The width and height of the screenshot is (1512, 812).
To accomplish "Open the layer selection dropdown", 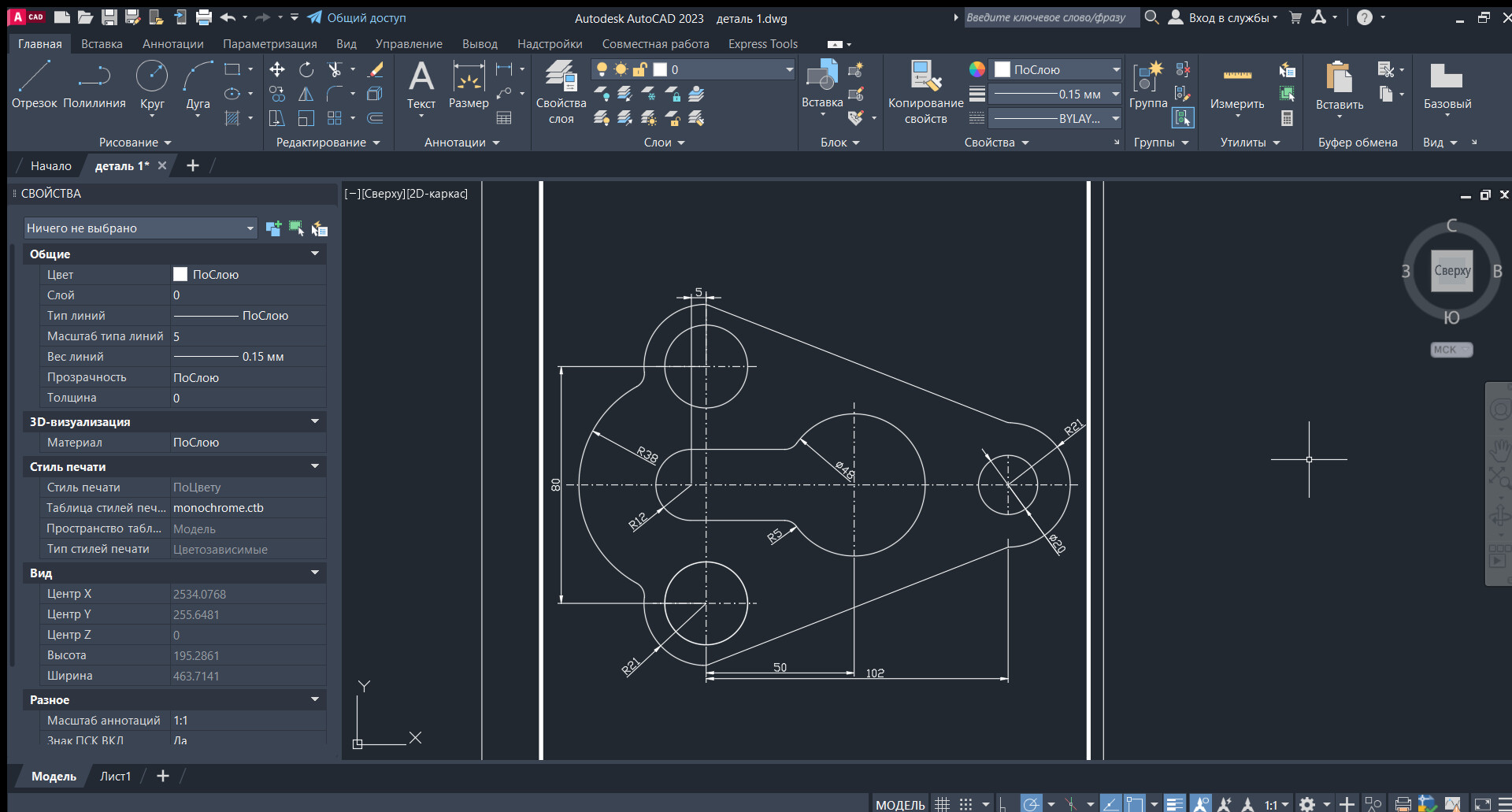I will pos(788,69).
